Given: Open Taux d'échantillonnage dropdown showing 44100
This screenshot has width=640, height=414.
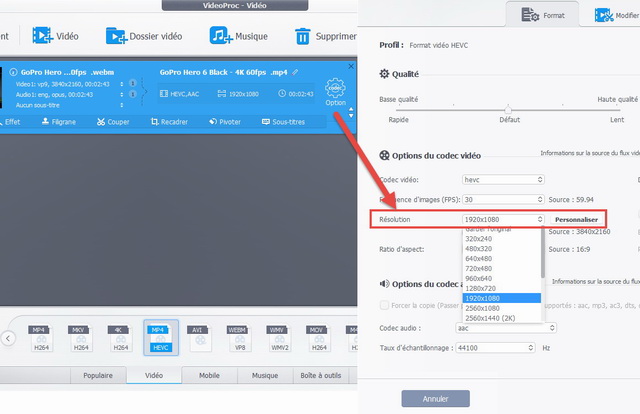Looking at the screenshot, I should click(495, 348).
